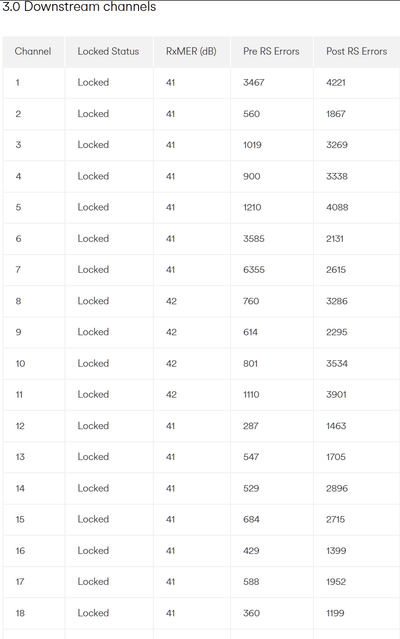400x639 pixels.
Task: Select Locked status in channel 14 row
Action: pos(93,488)
